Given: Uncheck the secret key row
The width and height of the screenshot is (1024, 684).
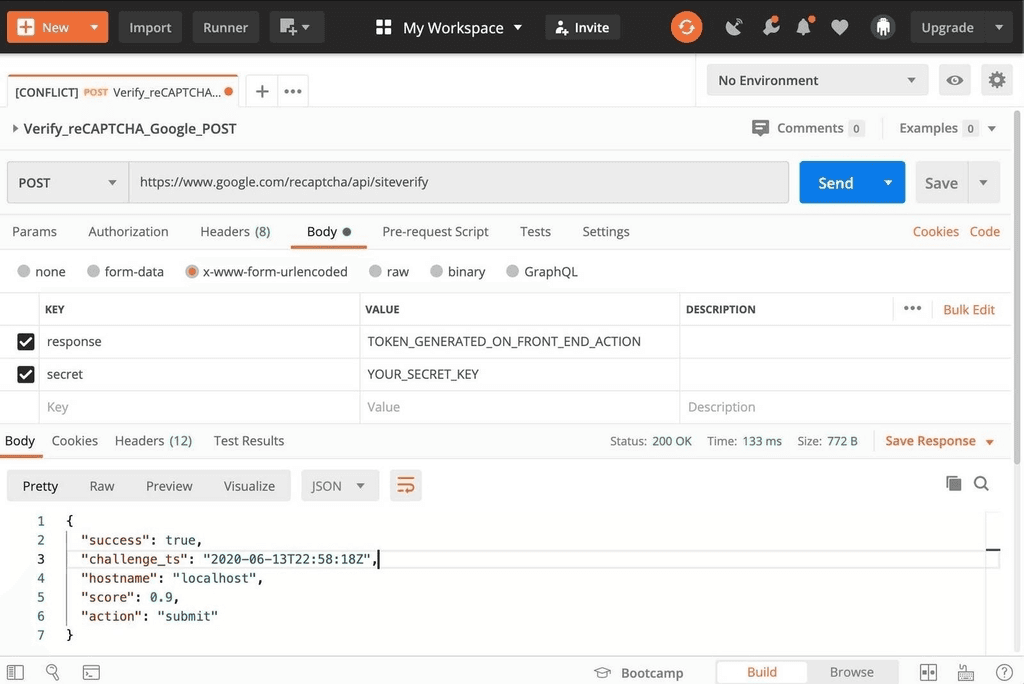Looking at the screenshot, I should pyautogui.click(x=25, y=373).
